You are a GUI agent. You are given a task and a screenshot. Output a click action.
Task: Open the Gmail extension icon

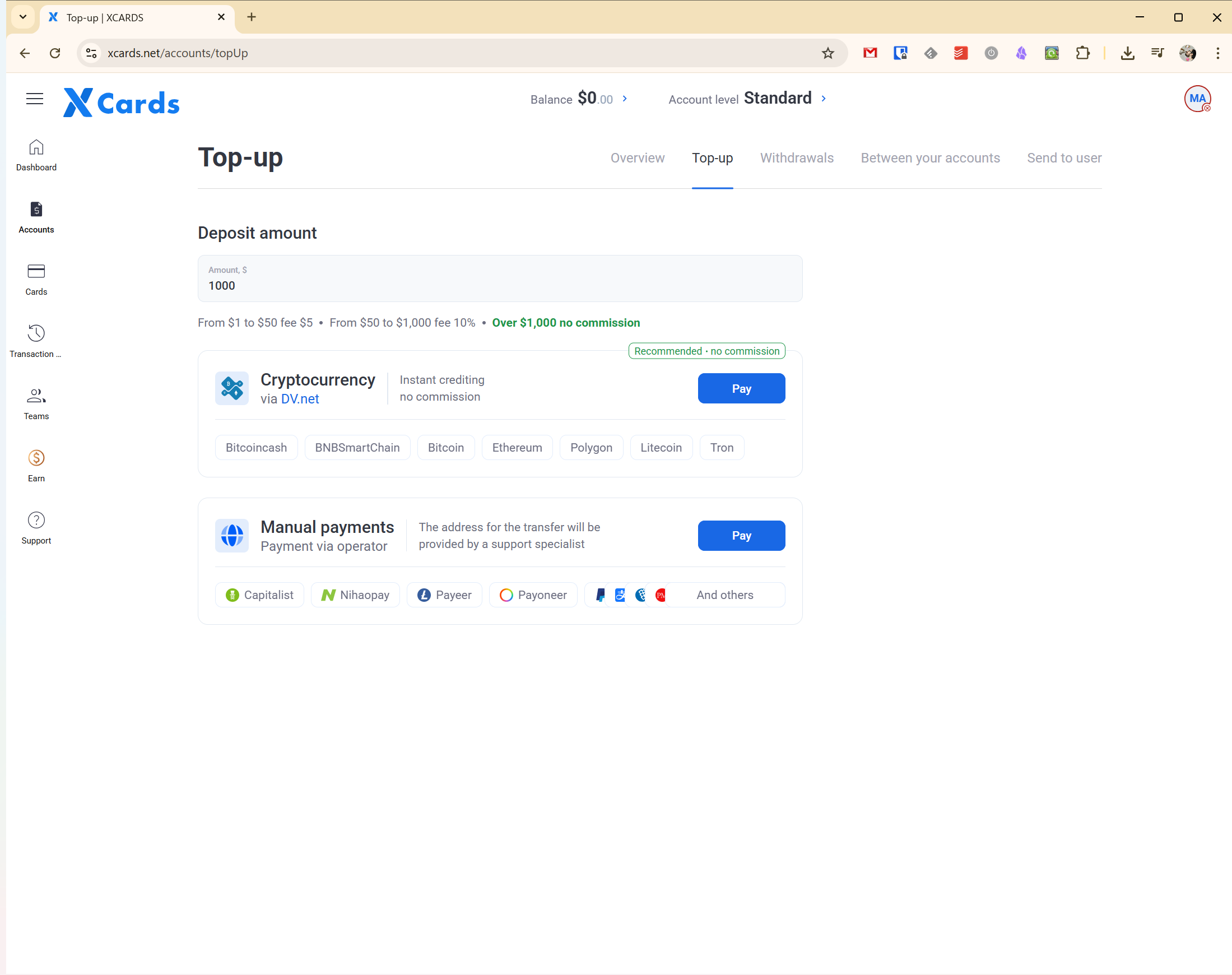(870, 53)
